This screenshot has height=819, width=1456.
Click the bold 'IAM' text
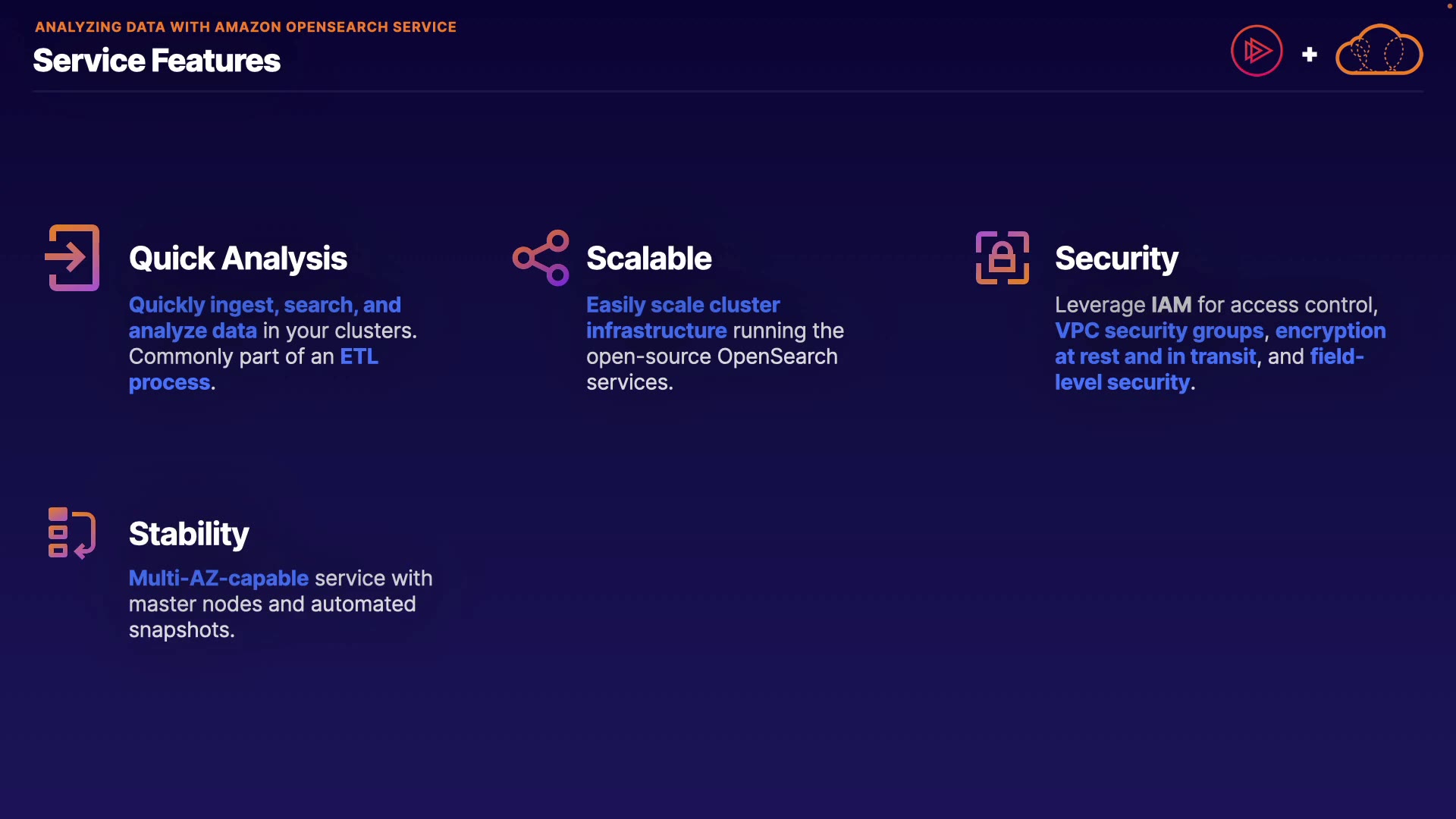coord(1171,305)
